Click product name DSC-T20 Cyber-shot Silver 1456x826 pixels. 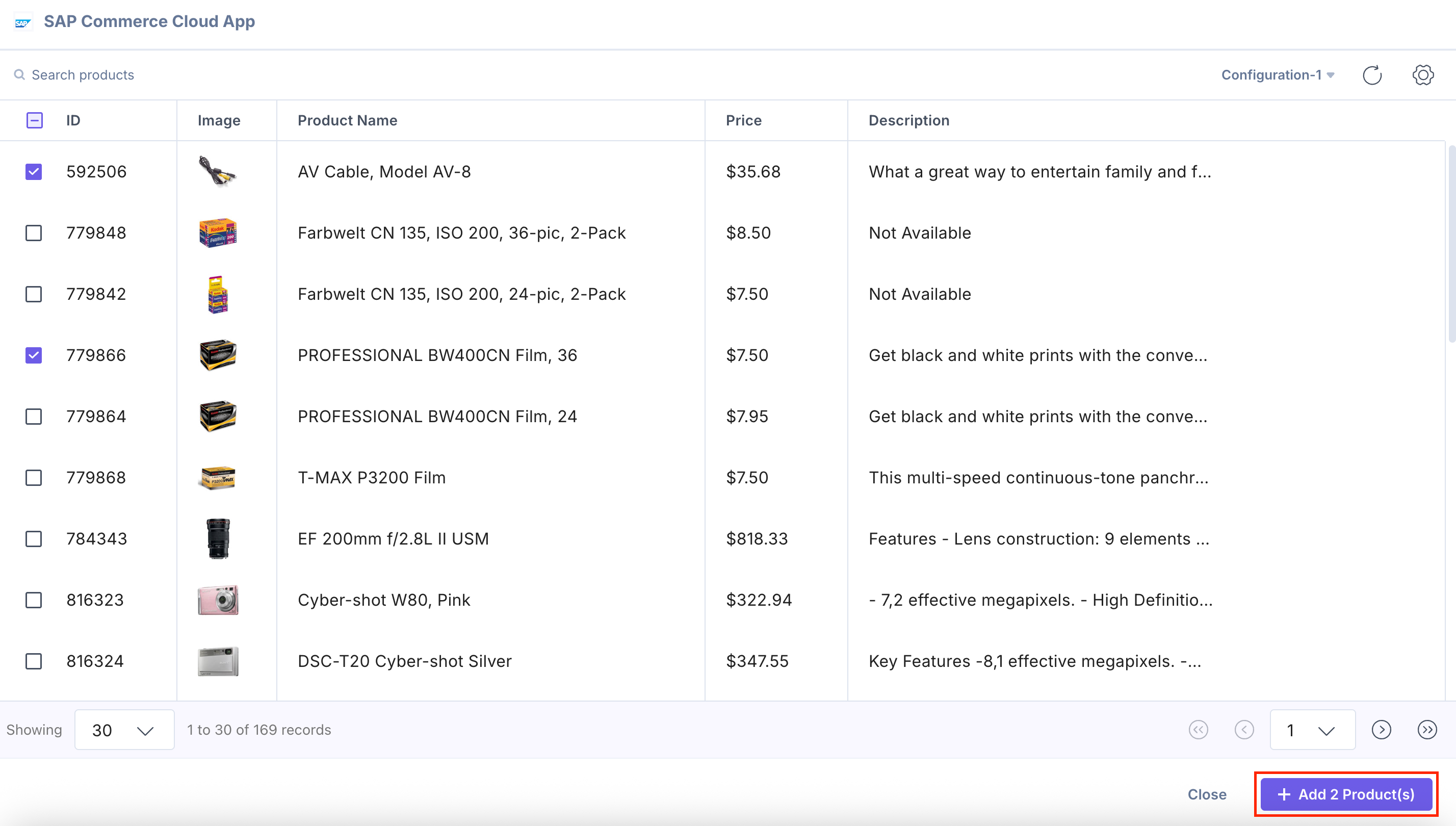coord(404,661)
